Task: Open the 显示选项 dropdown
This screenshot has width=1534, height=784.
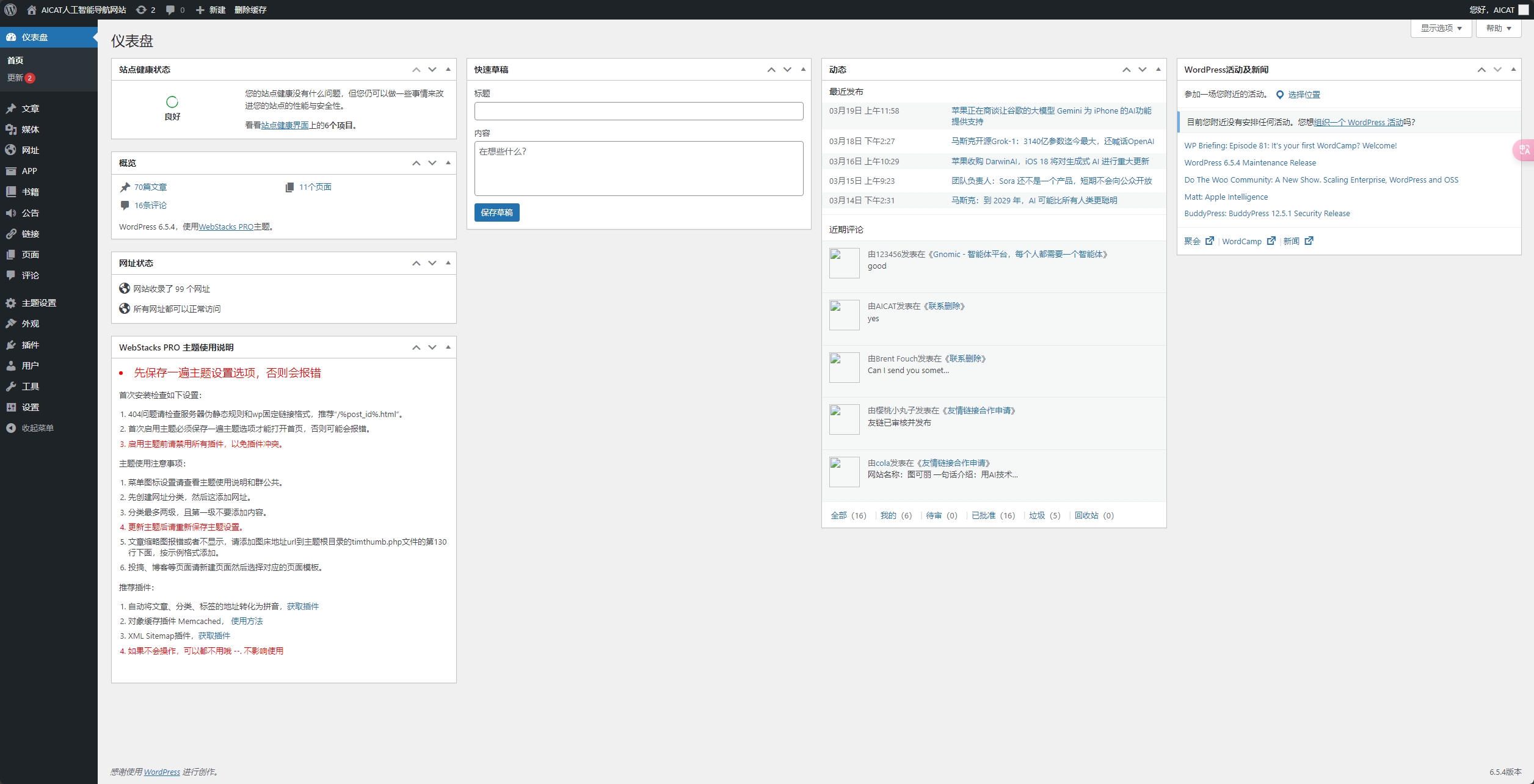Action: pos(1441,28)
